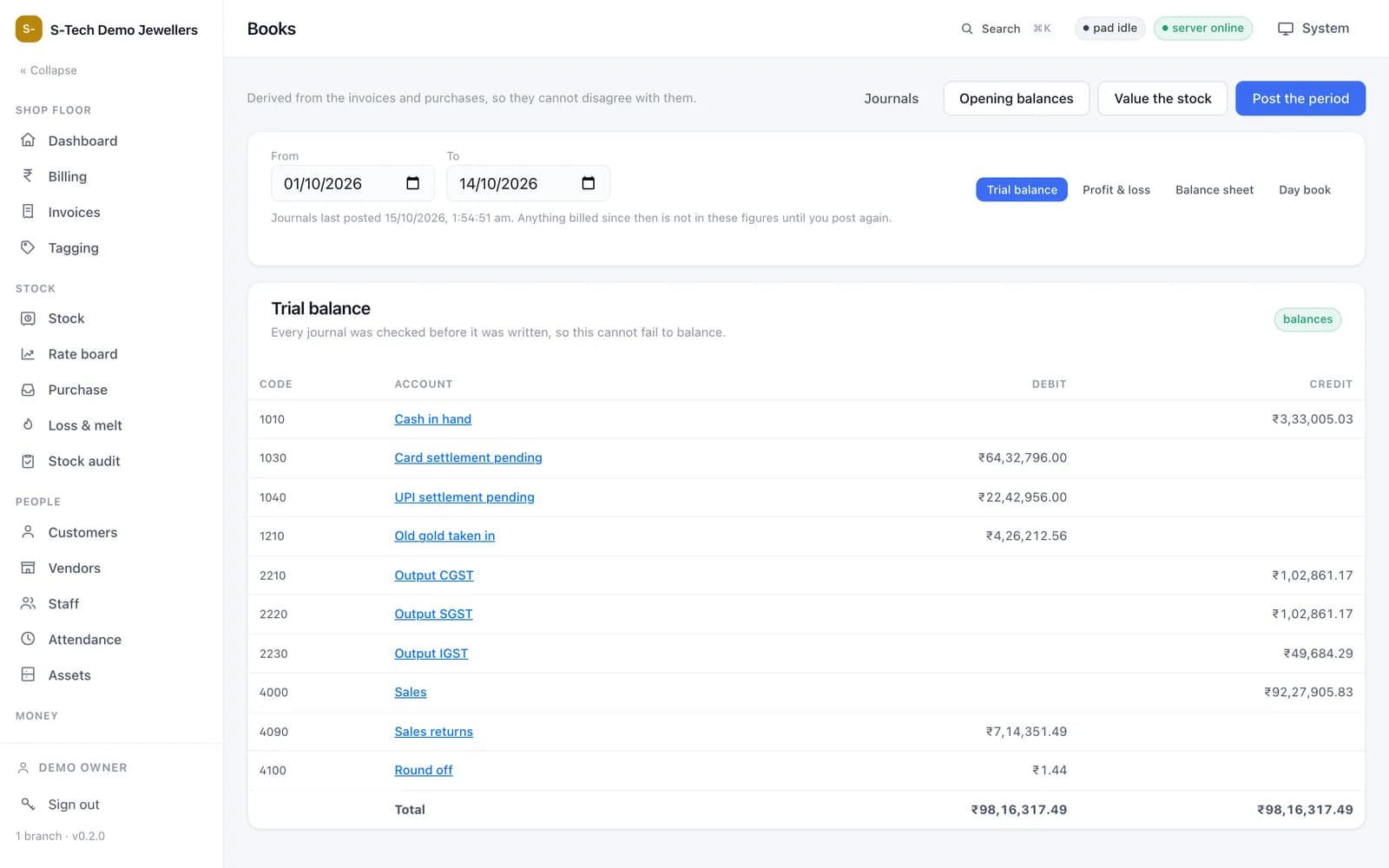
Task: Open the Round off account link
Action: click(x=424, y=770)
